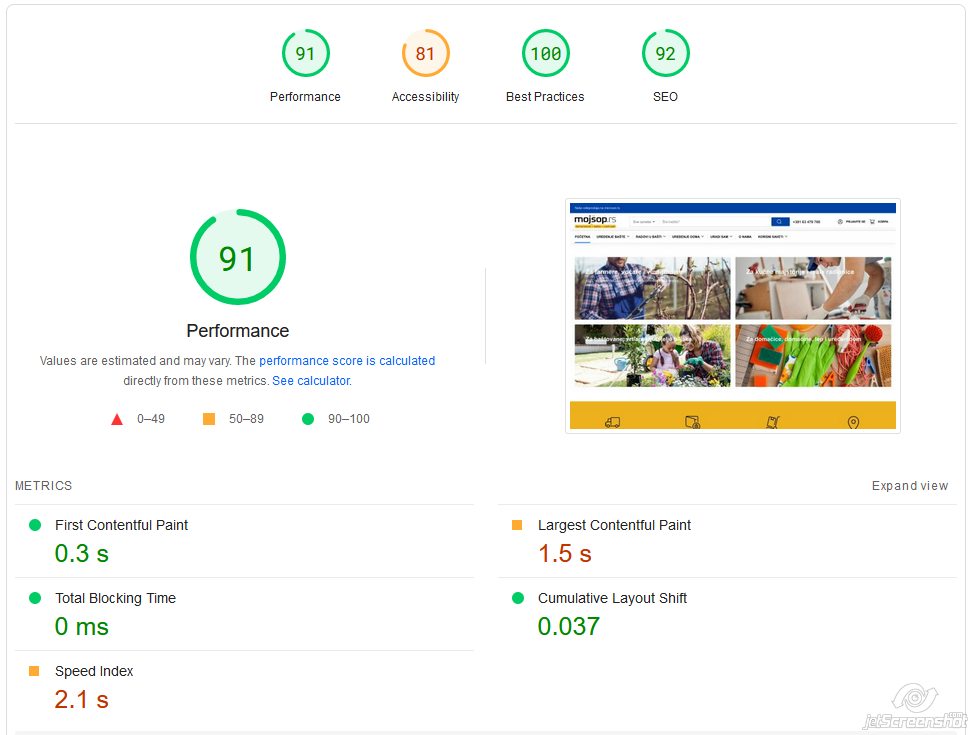
Task: Open the 'performance score is calculated' link
Action: 347,361
